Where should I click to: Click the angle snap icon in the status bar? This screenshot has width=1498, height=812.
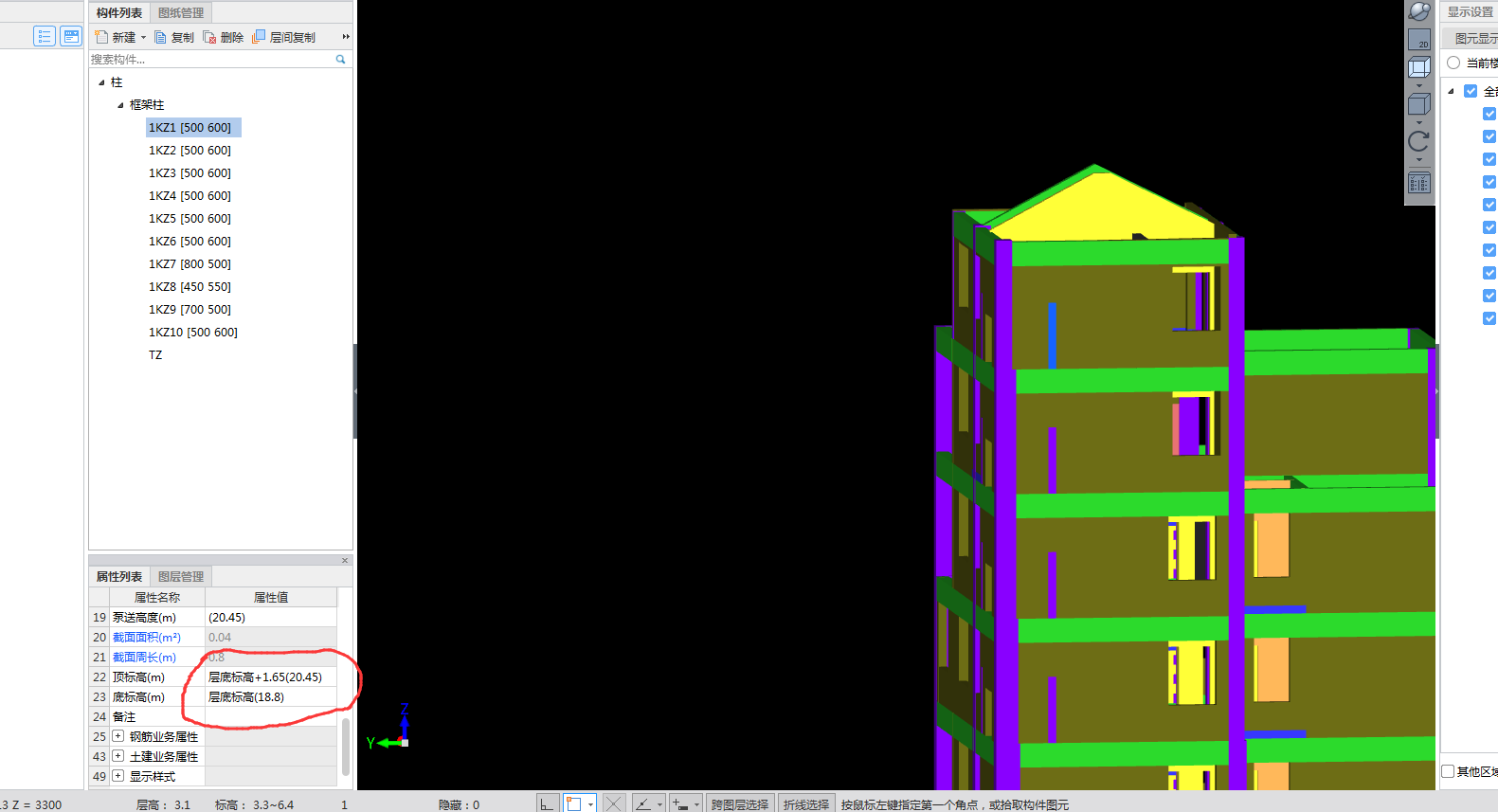coord(643,803)
